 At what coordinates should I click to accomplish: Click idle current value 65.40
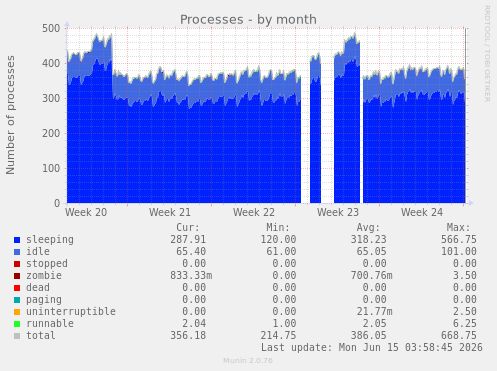(x=191, y=252)
